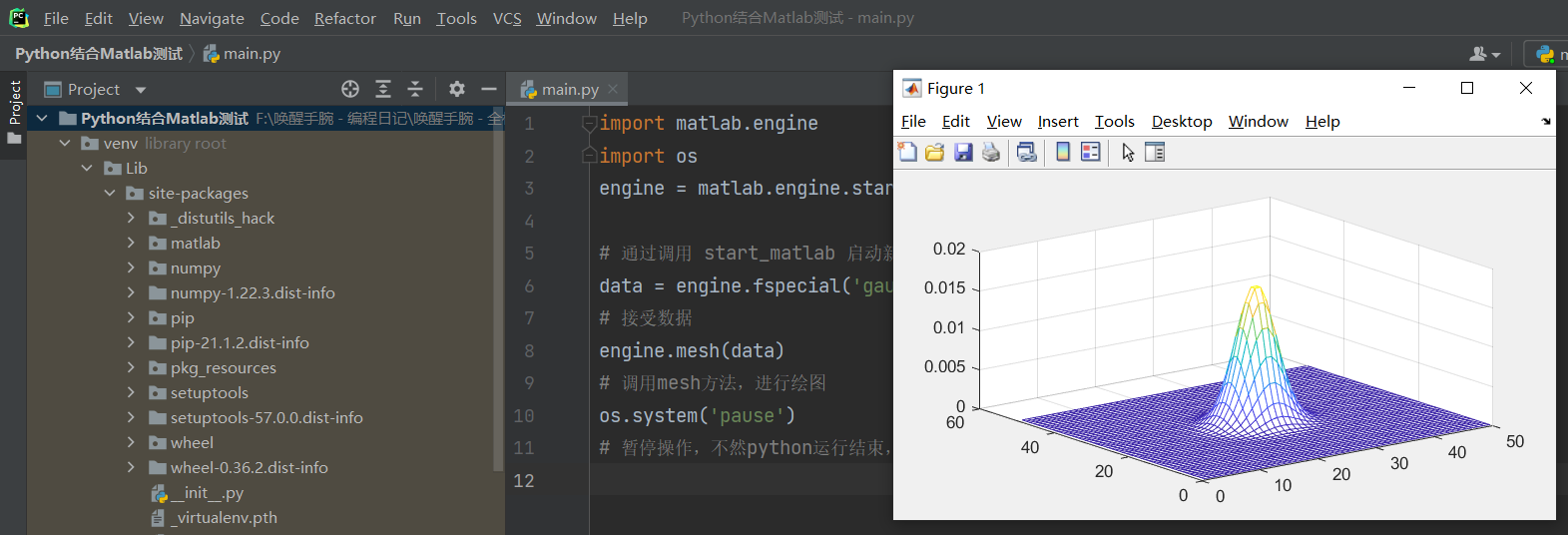This screenshot has width=1568, height=535.
Task: Click on code line engine.mesh(data)
Action: [x=692, y=350]
